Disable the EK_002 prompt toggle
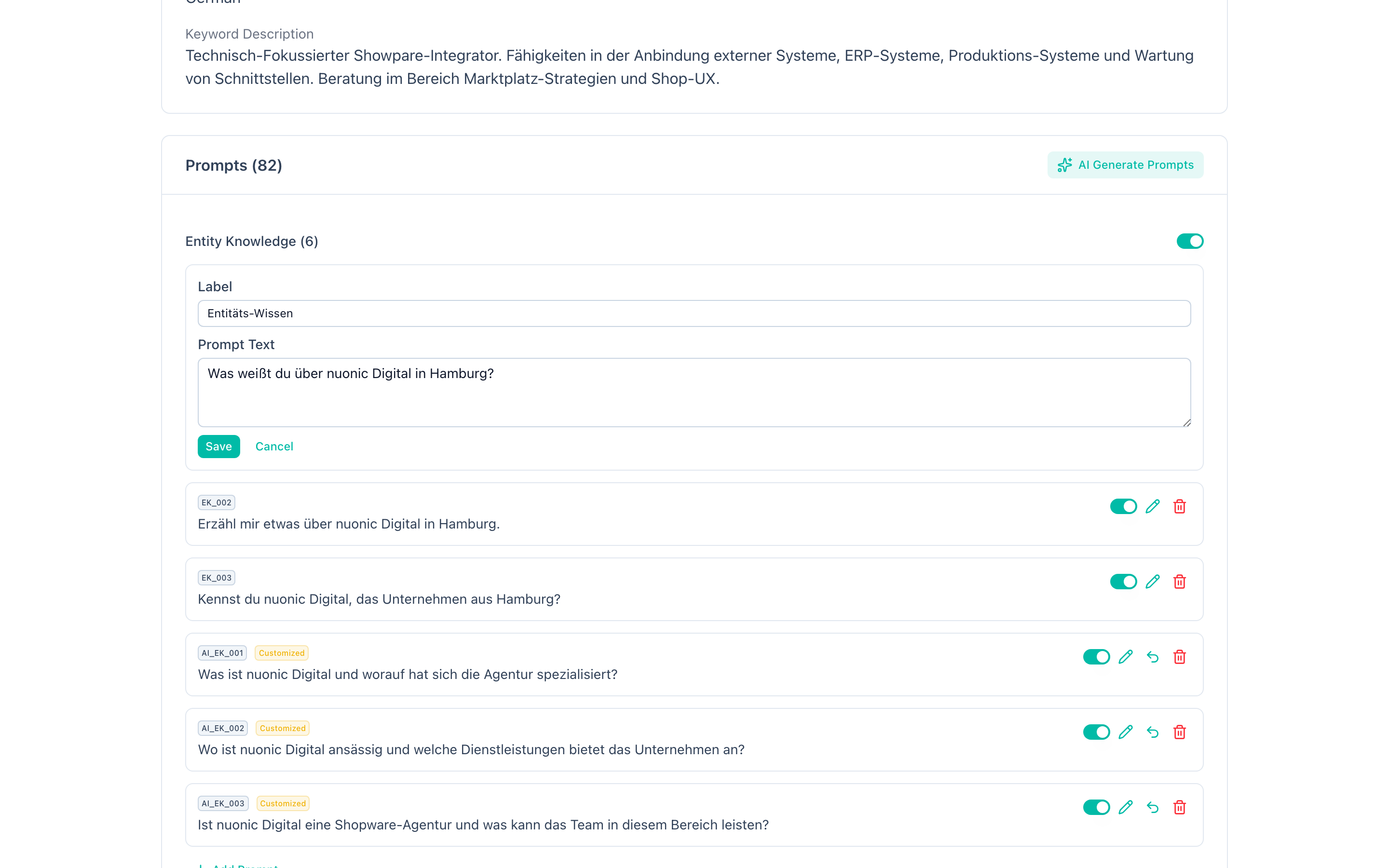Image resolution: width=1389 pixels, height=868 pixels. click(1123, 506)
